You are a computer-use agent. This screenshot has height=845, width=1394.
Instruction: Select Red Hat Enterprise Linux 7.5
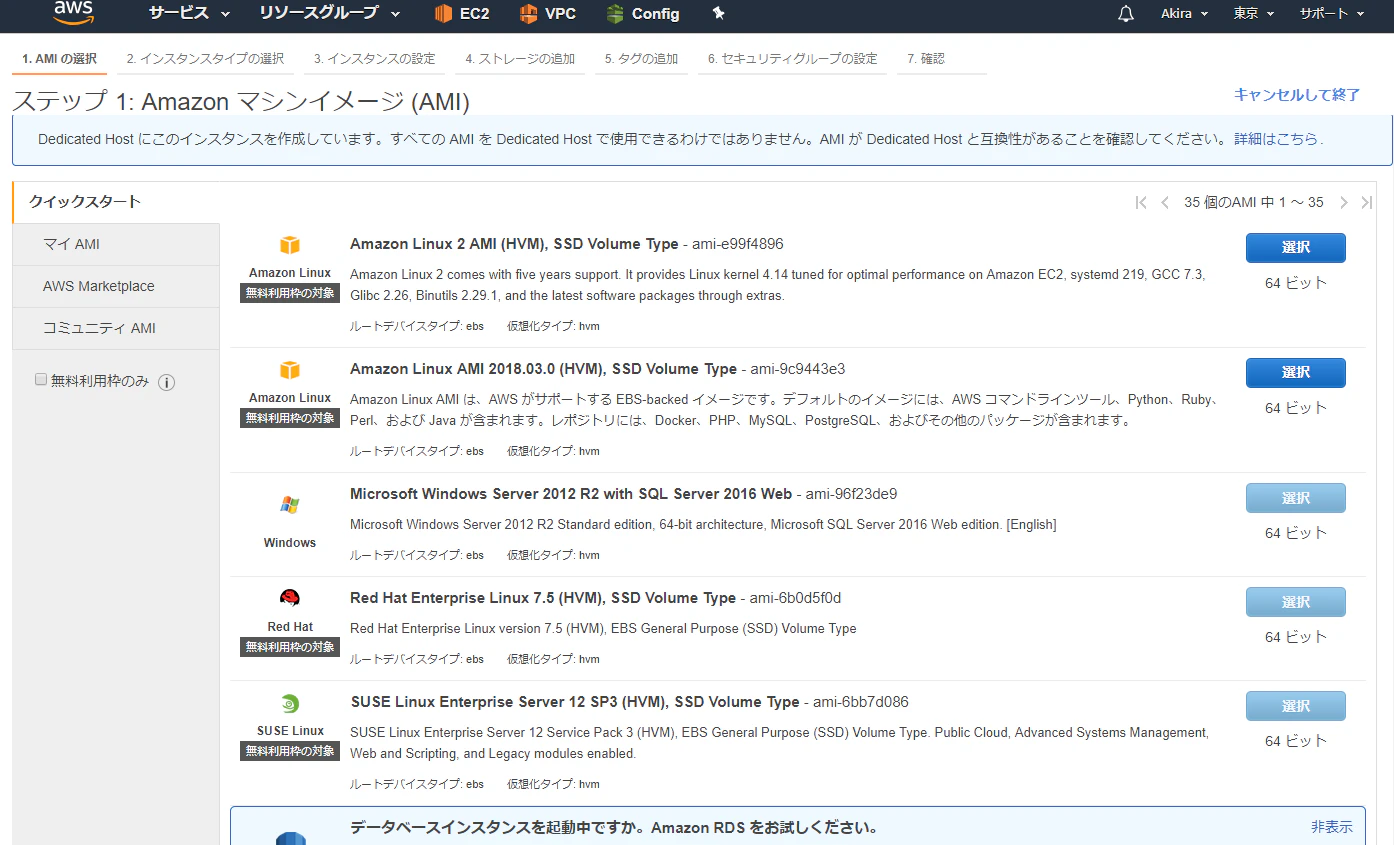coord(1295,602)
